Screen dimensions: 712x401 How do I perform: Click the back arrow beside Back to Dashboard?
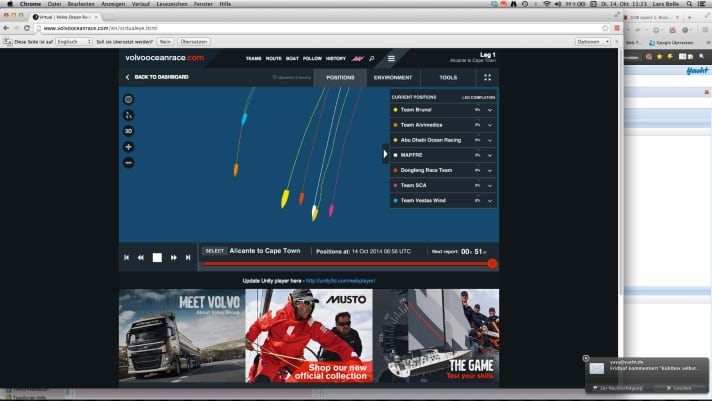tap(127, 77)
